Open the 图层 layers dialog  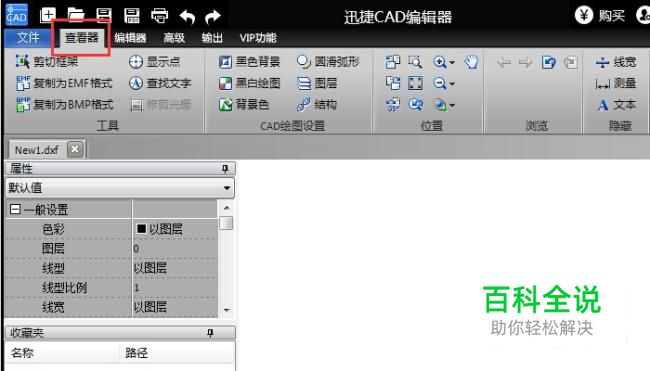[x=317, y=83]
